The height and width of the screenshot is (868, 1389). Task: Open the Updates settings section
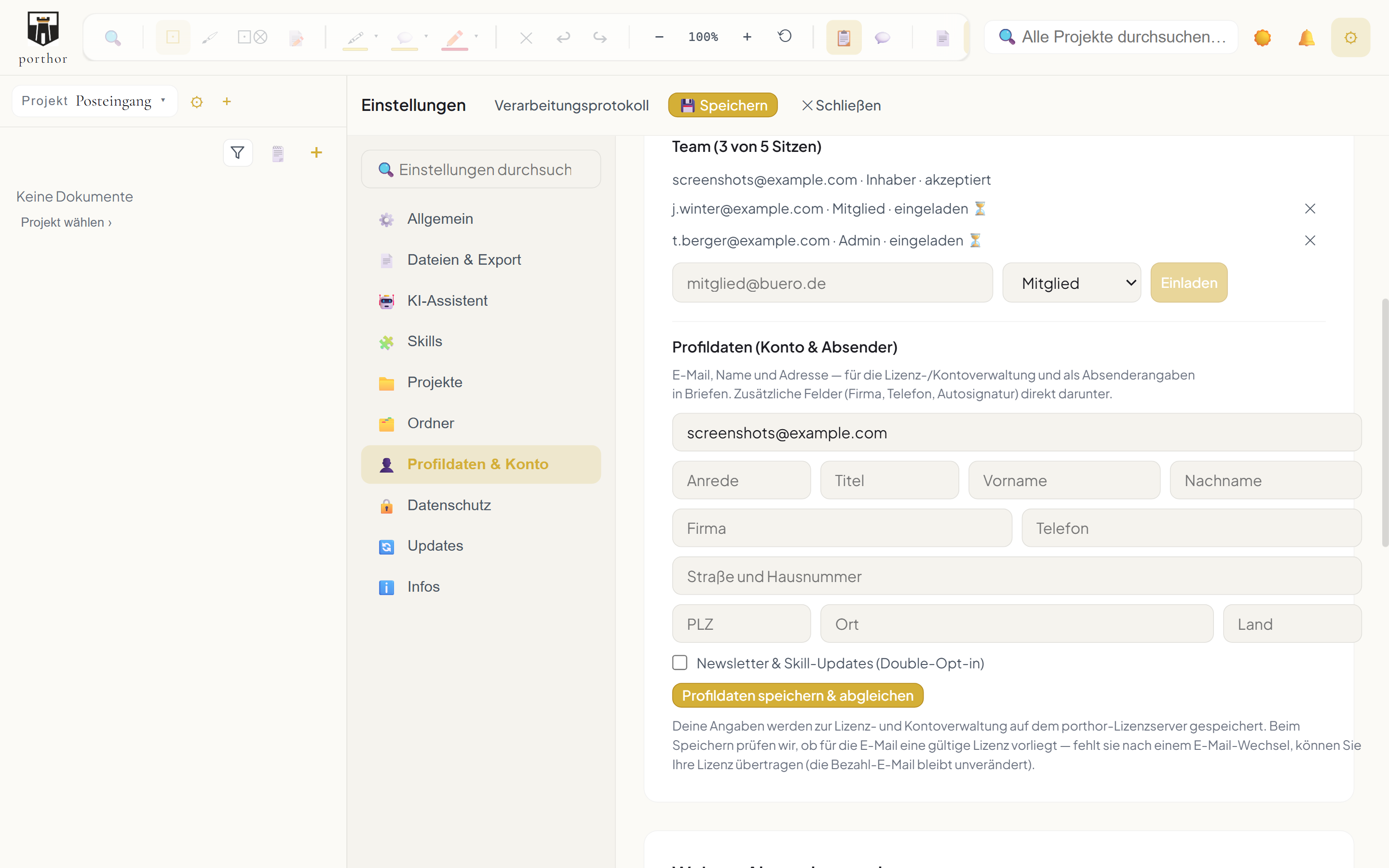[481, 546]
